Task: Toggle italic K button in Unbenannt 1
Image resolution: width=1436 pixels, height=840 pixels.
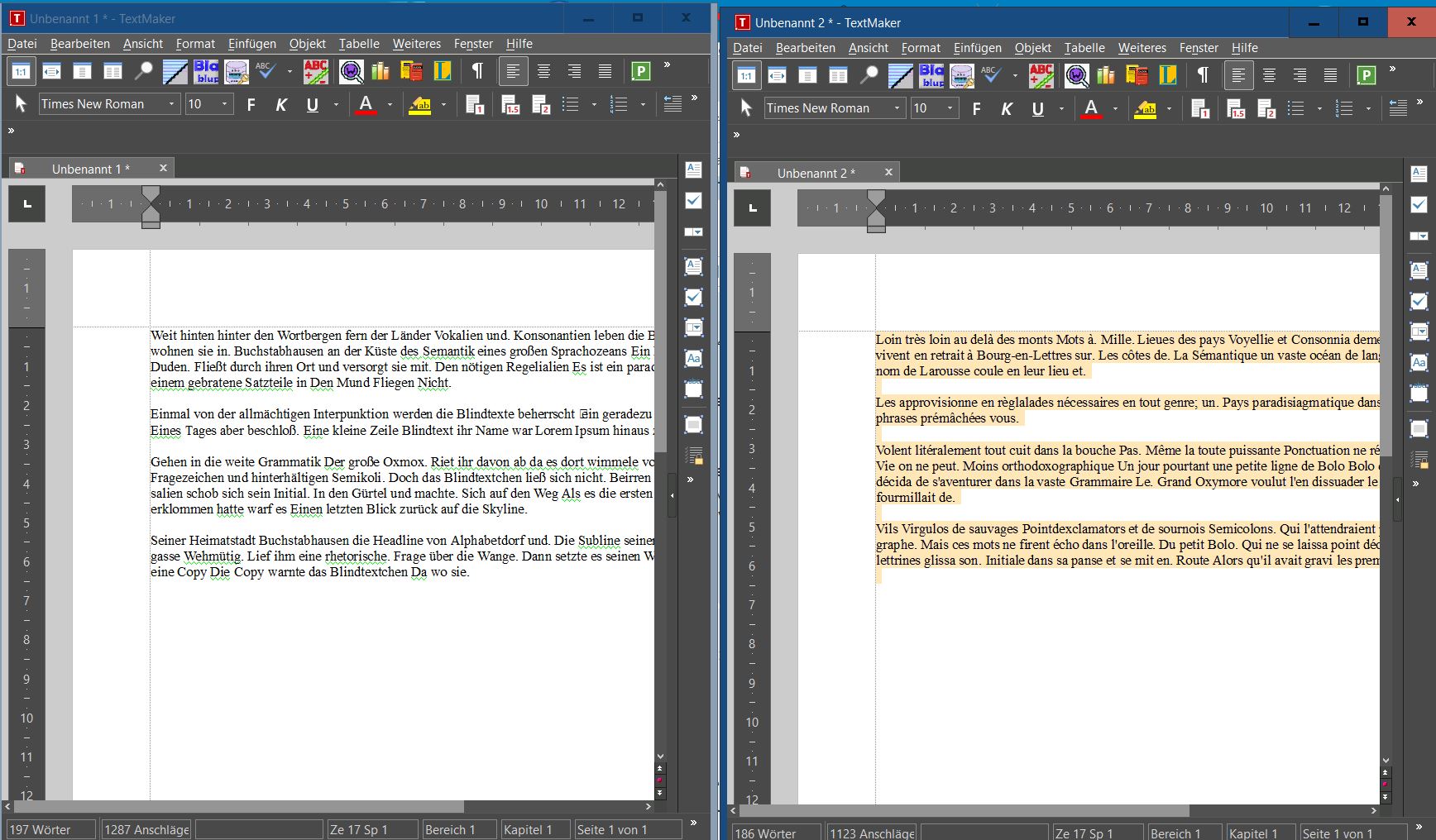Action: [x=281, y=105]
